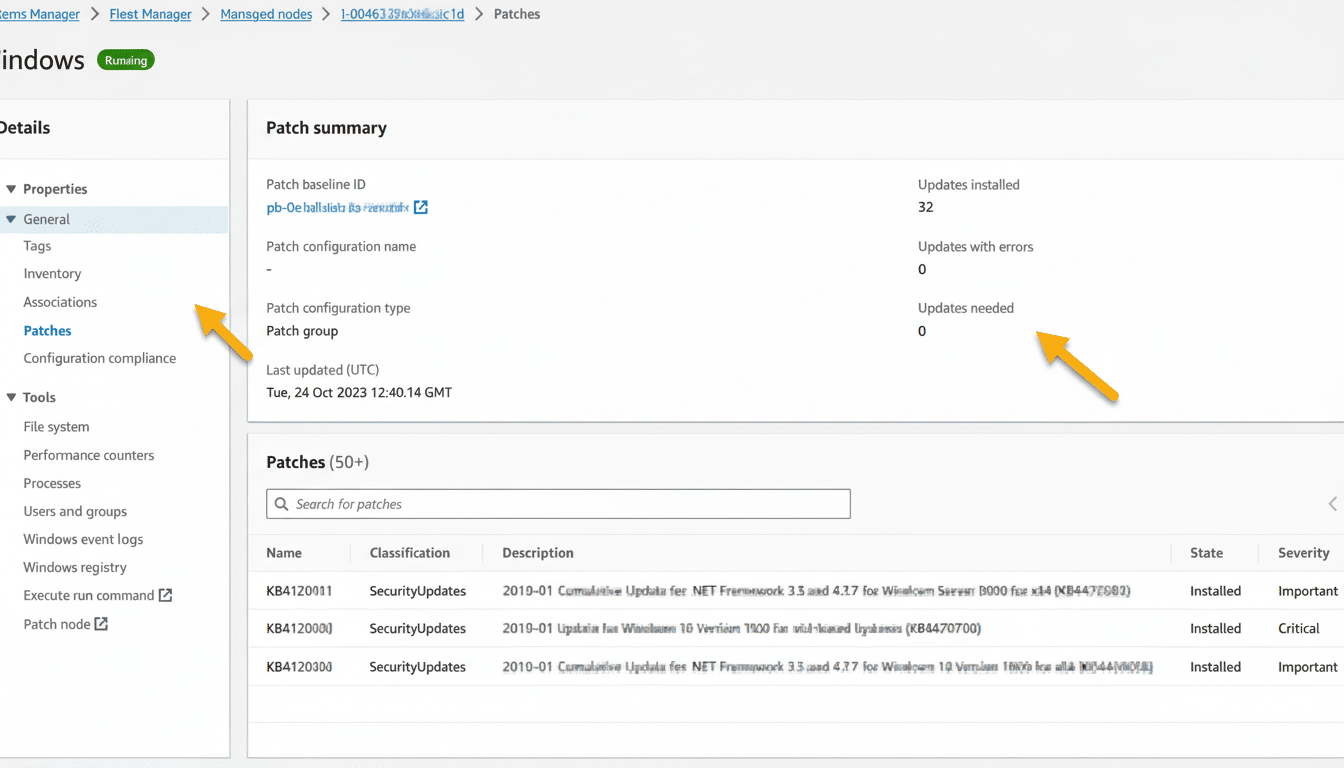Click the right chevron beside the Patches table

[x=1332, y=503]
